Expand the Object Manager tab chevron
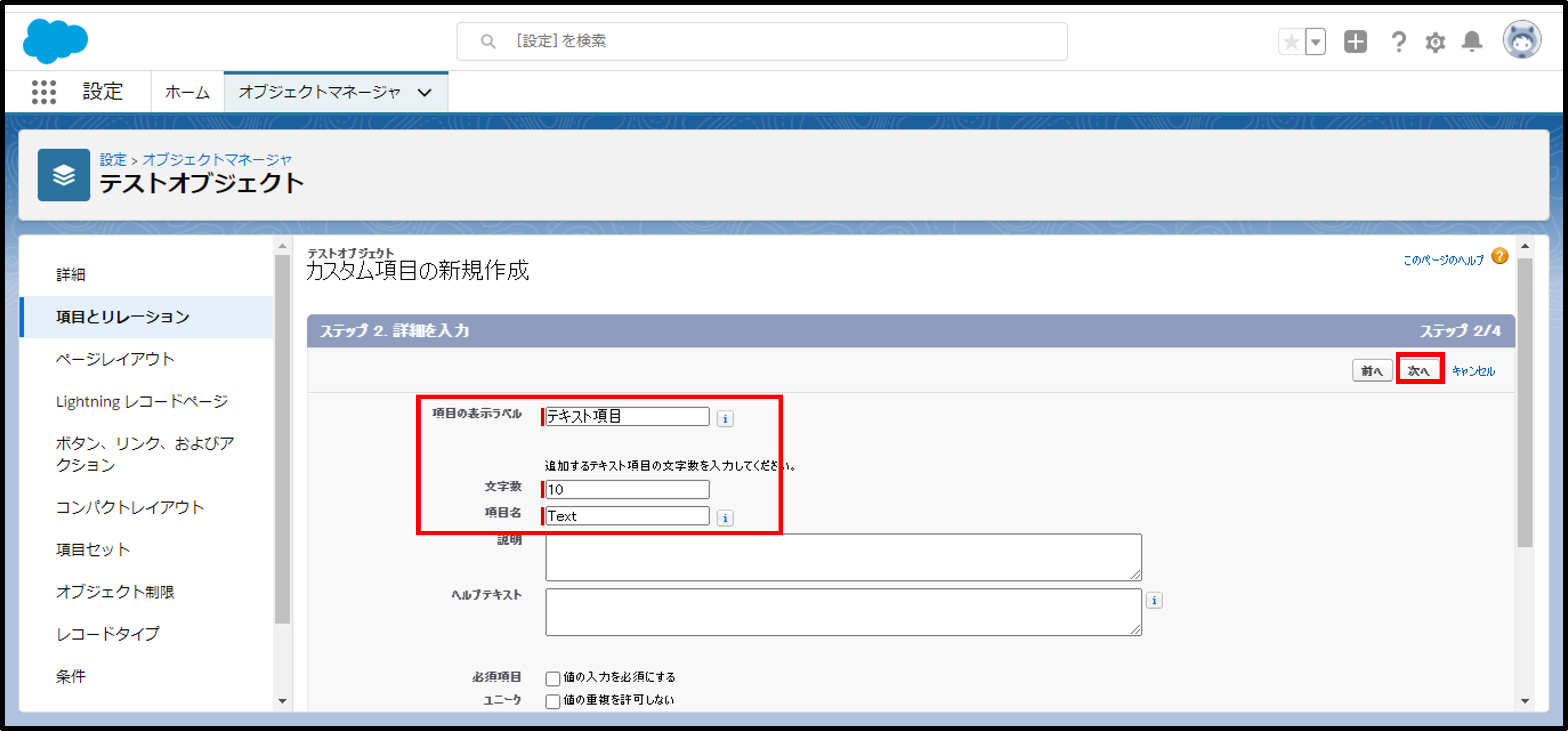 (x=424, y=93)
